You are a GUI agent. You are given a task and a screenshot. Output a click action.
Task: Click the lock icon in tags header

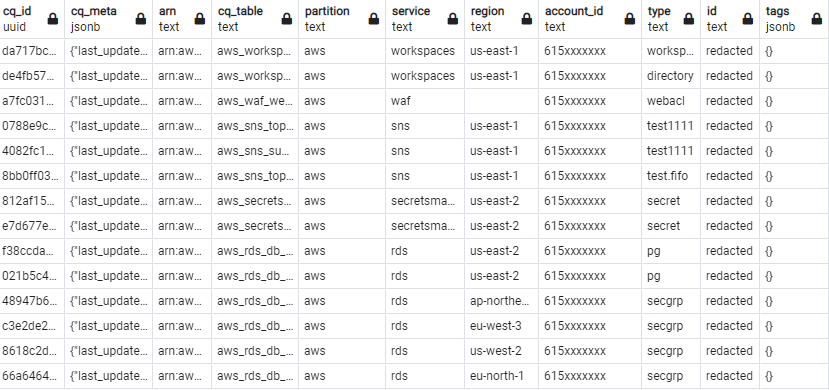(x=817, y=19)
